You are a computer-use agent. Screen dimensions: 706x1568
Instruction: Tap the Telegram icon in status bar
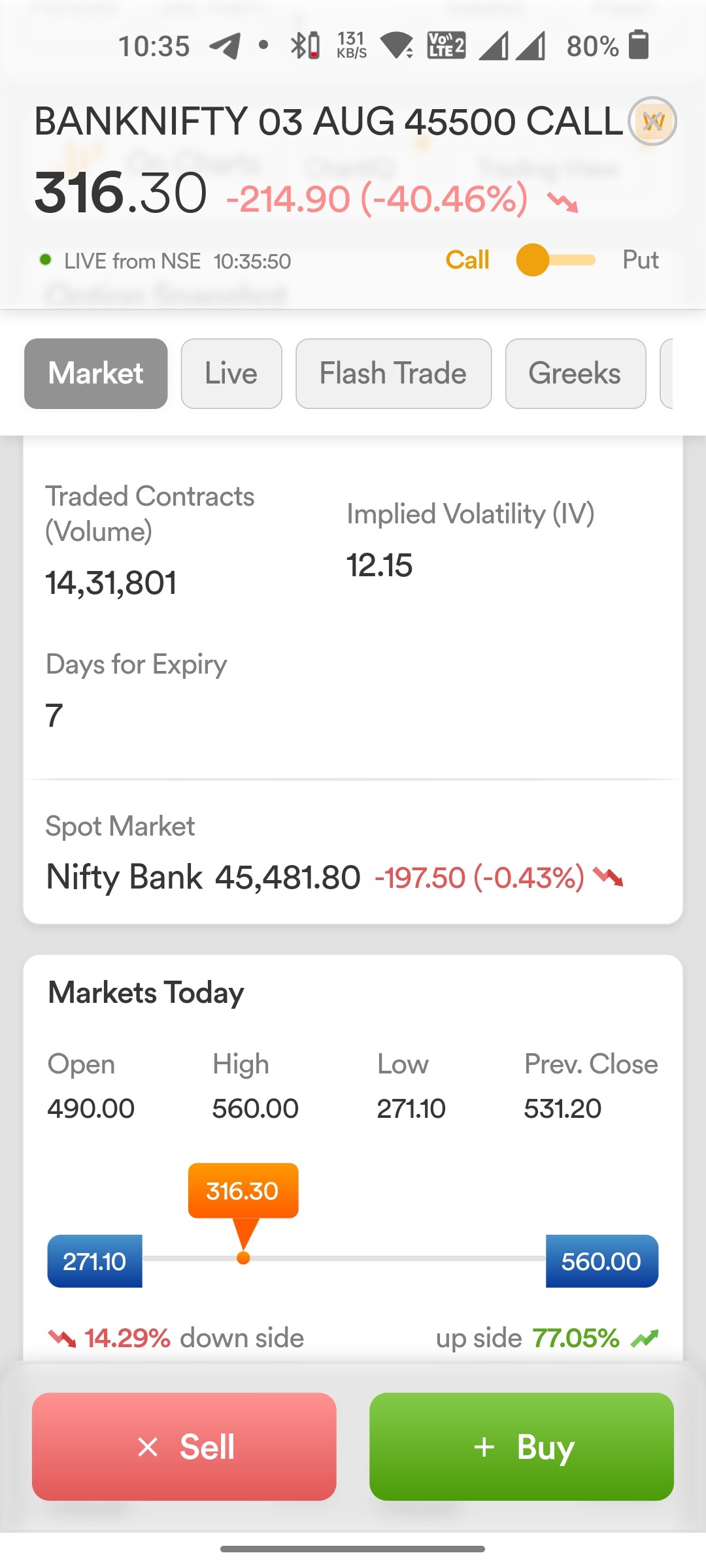point(224,46)
